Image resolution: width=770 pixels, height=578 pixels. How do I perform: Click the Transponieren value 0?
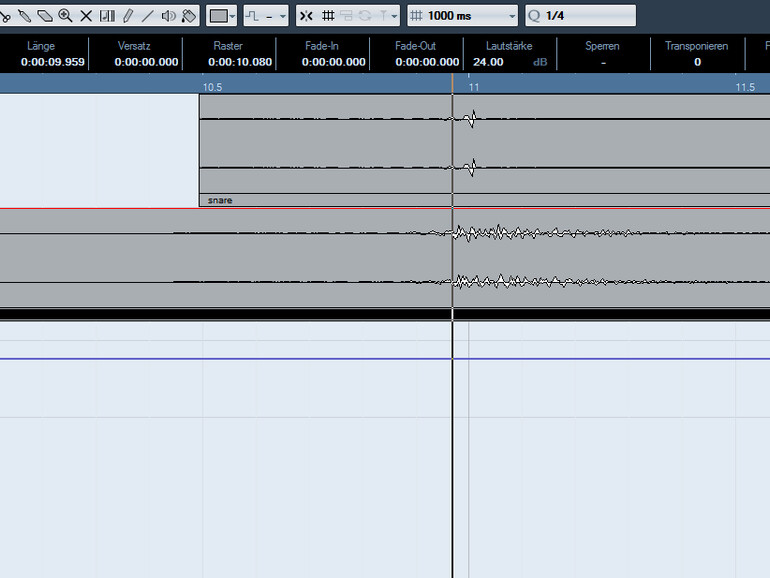pos(697,62)
